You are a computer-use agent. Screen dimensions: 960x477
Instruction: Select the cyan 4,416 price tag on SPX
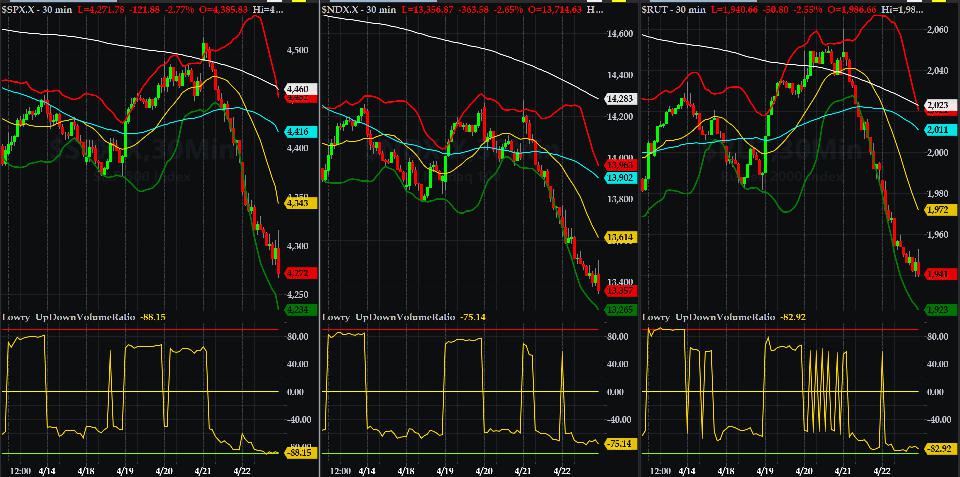(x=298, y=131)
